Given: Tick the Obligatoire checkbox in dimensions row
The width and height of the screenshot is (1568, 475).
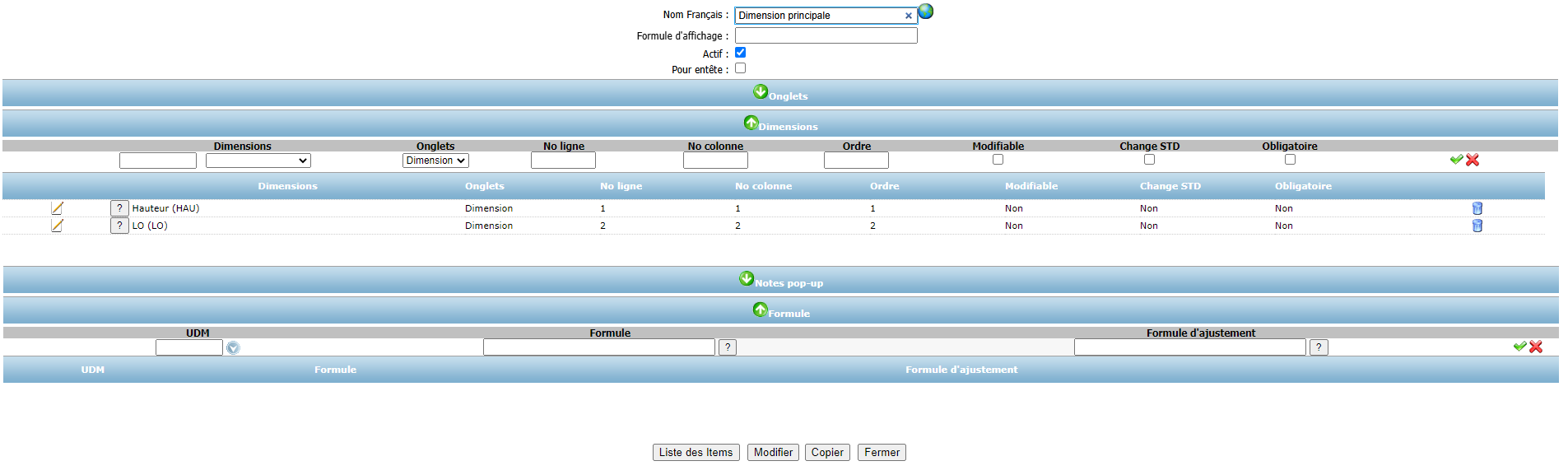Looking at the screenshot, I should click(1290, 160).
